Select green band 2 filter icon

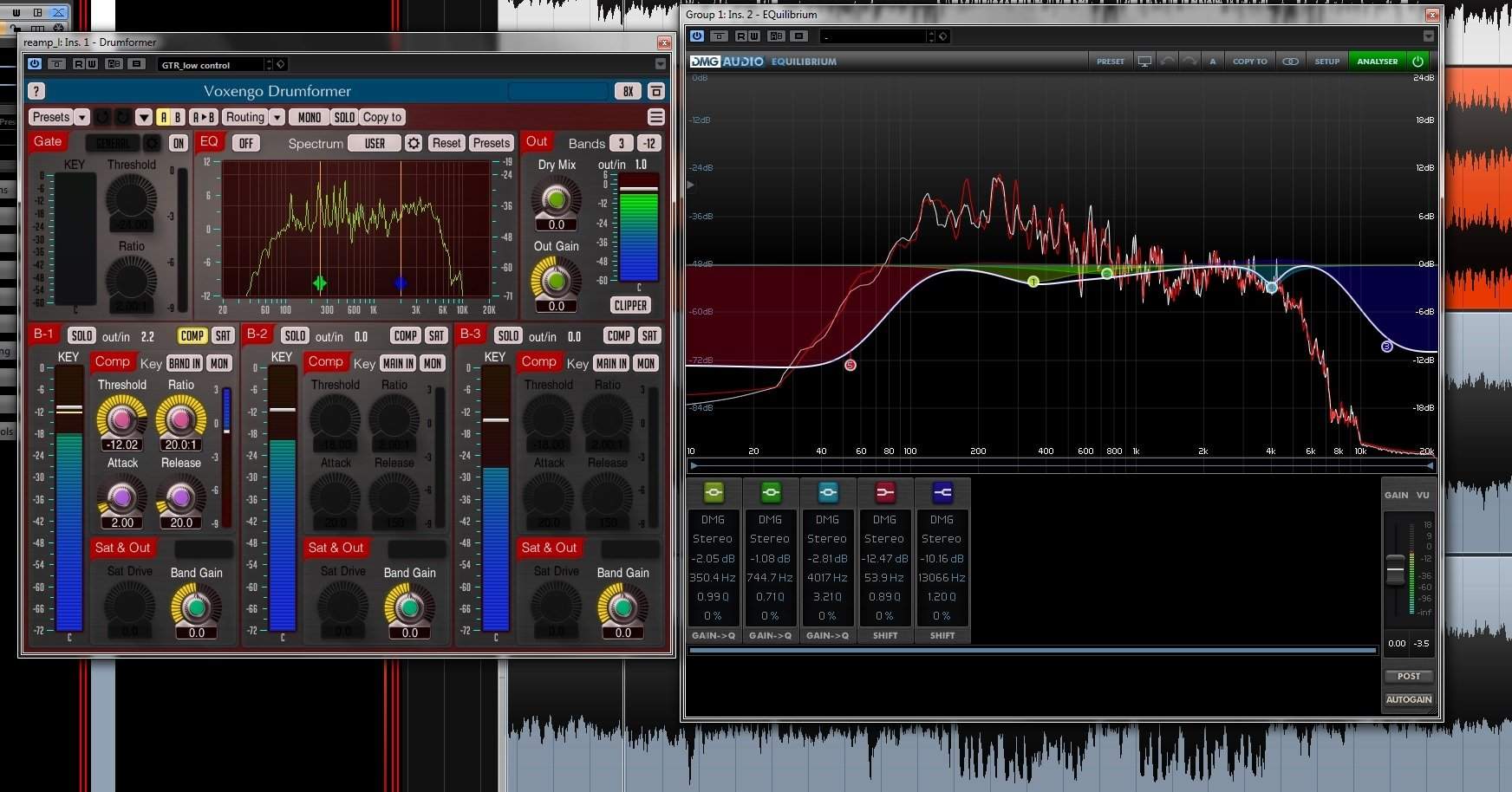[771, 492]
